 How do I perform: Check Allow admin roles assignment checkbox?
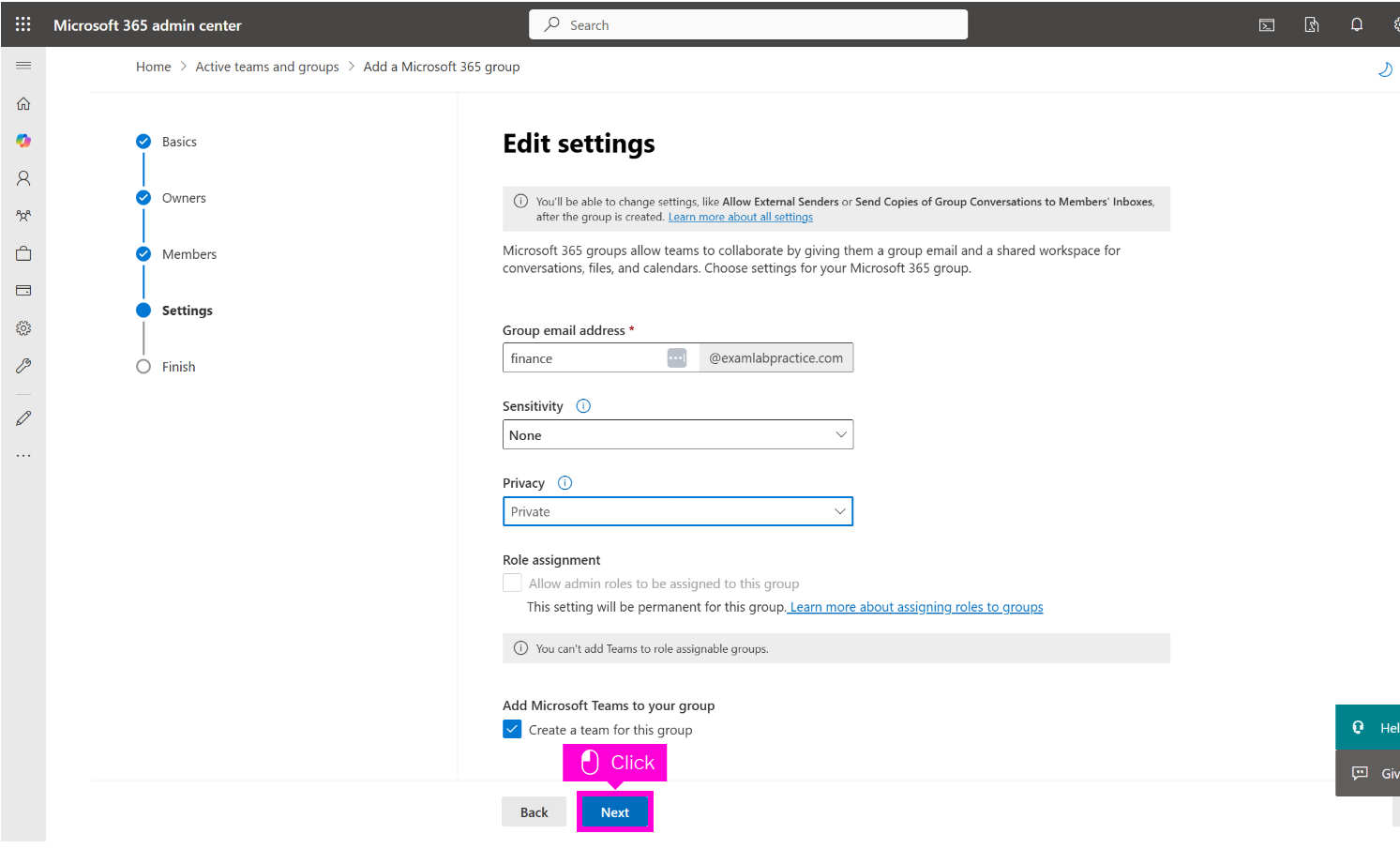point(512,584)
